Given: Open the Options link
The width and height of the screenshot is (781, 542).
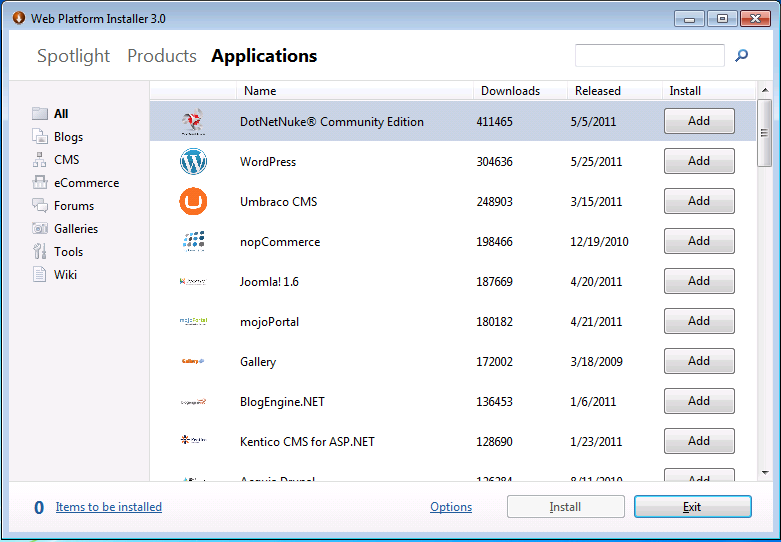Looking at the screenshot, I should 451,507.
